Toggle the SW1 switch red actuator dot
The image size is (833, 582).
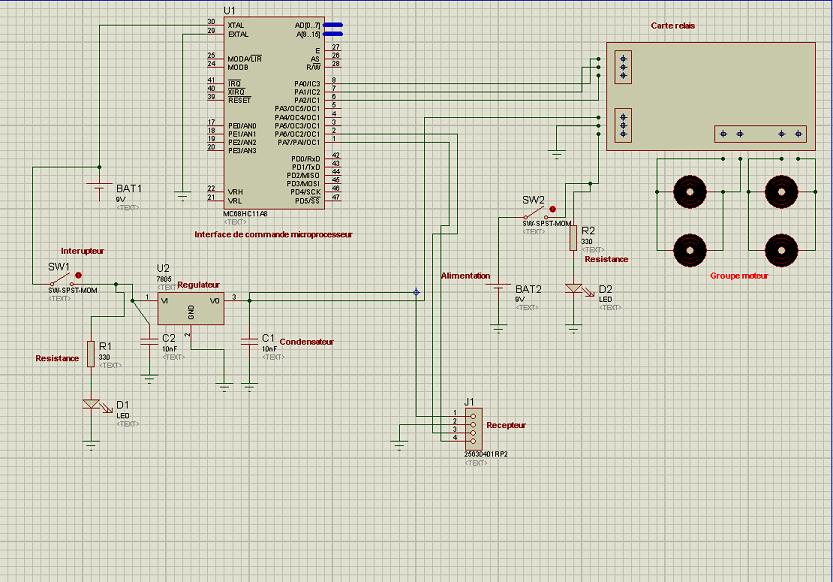coord(79,274)
